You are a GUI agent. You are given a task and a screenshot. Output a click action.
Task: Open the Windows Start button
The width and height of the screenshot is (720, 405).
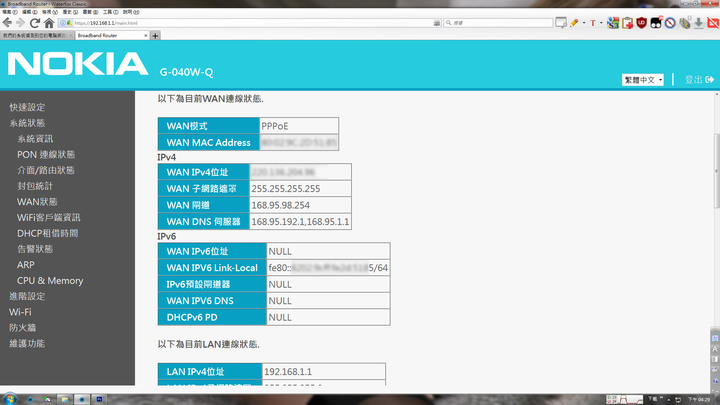tap(9, 399)
